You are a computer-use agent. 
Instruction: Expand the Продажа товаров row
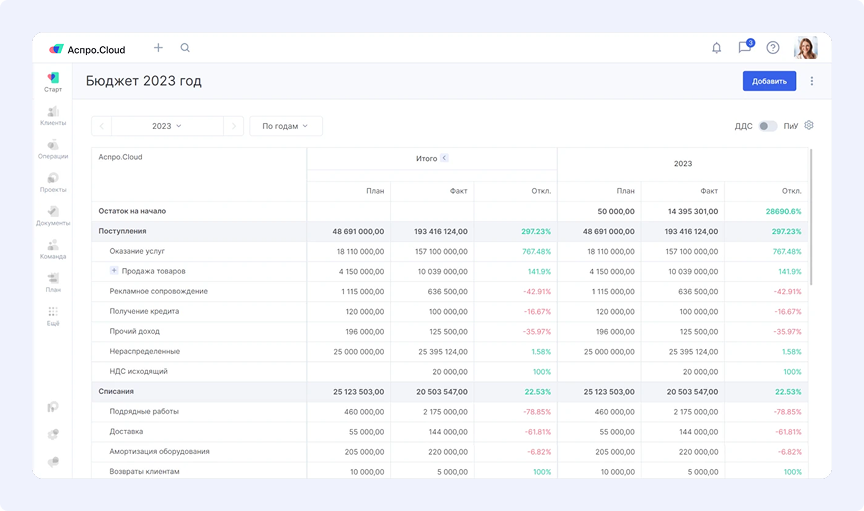(114, 271)
